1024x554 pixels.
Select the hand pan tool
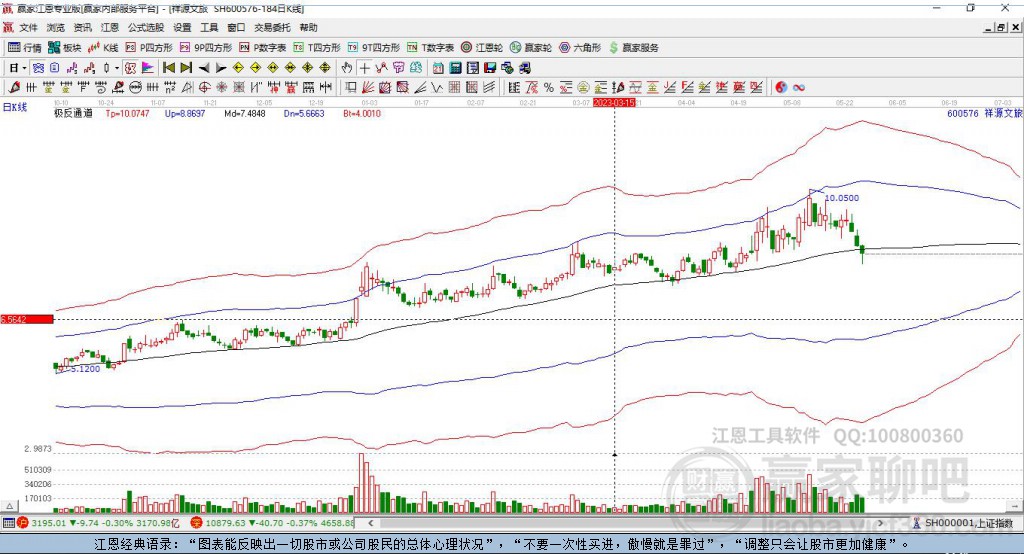[347, 68]
